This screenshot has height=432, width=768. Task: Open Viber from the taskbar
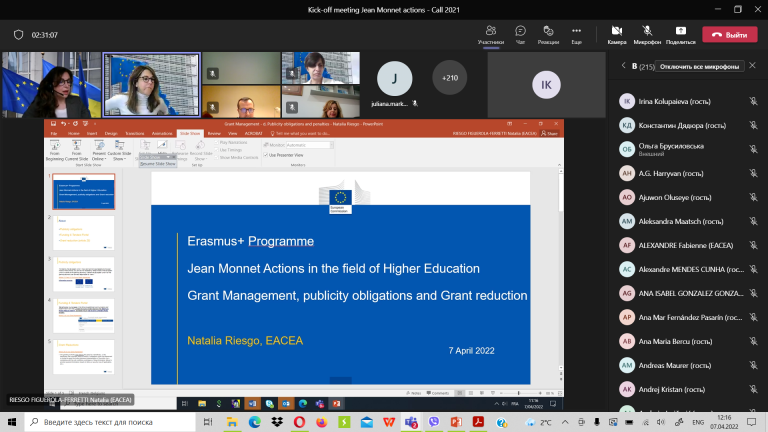click(433, 422)
